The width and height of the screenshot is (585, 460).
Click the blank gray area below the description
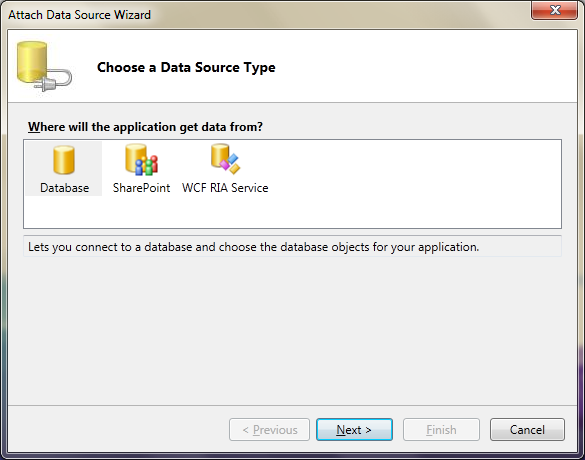coord(292,330)
